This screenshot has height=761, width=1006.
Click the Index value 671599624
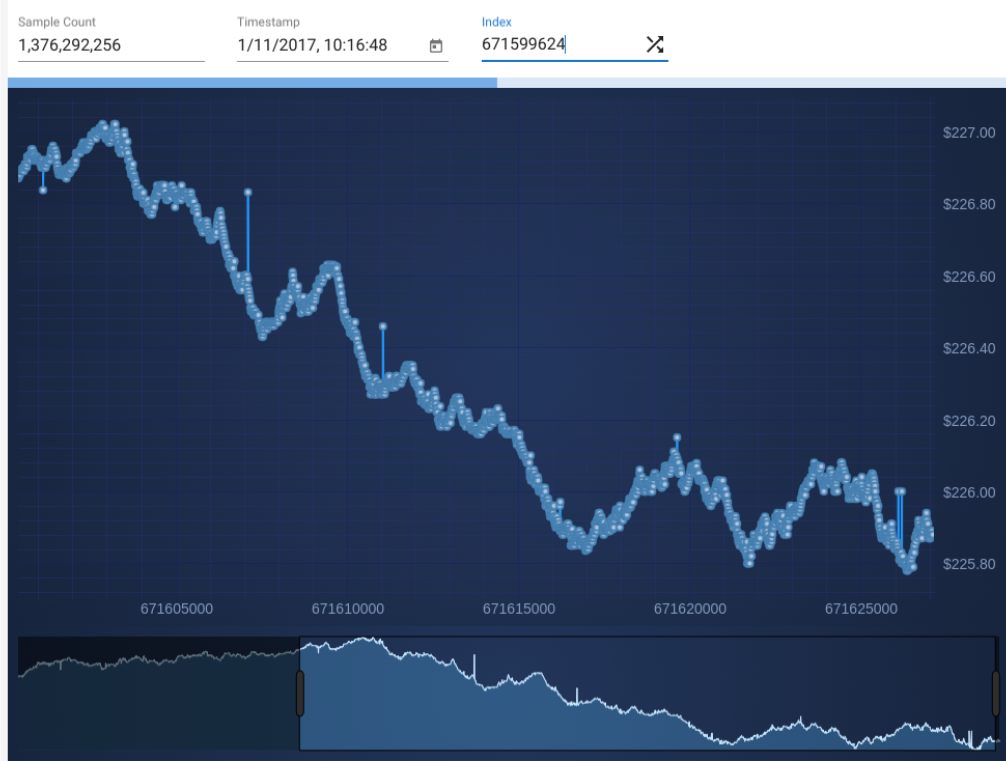point(523,45)
